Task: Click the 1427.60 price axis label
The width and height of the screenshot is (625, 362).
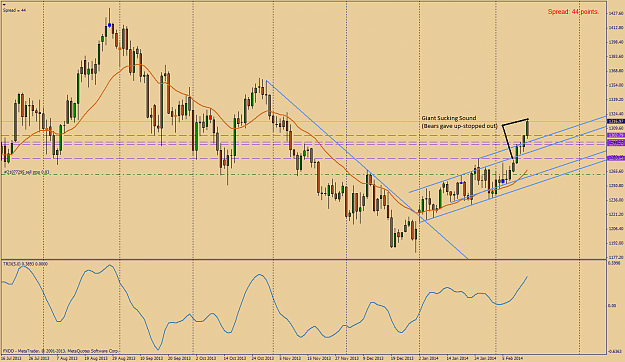Action: pos(615,13)
